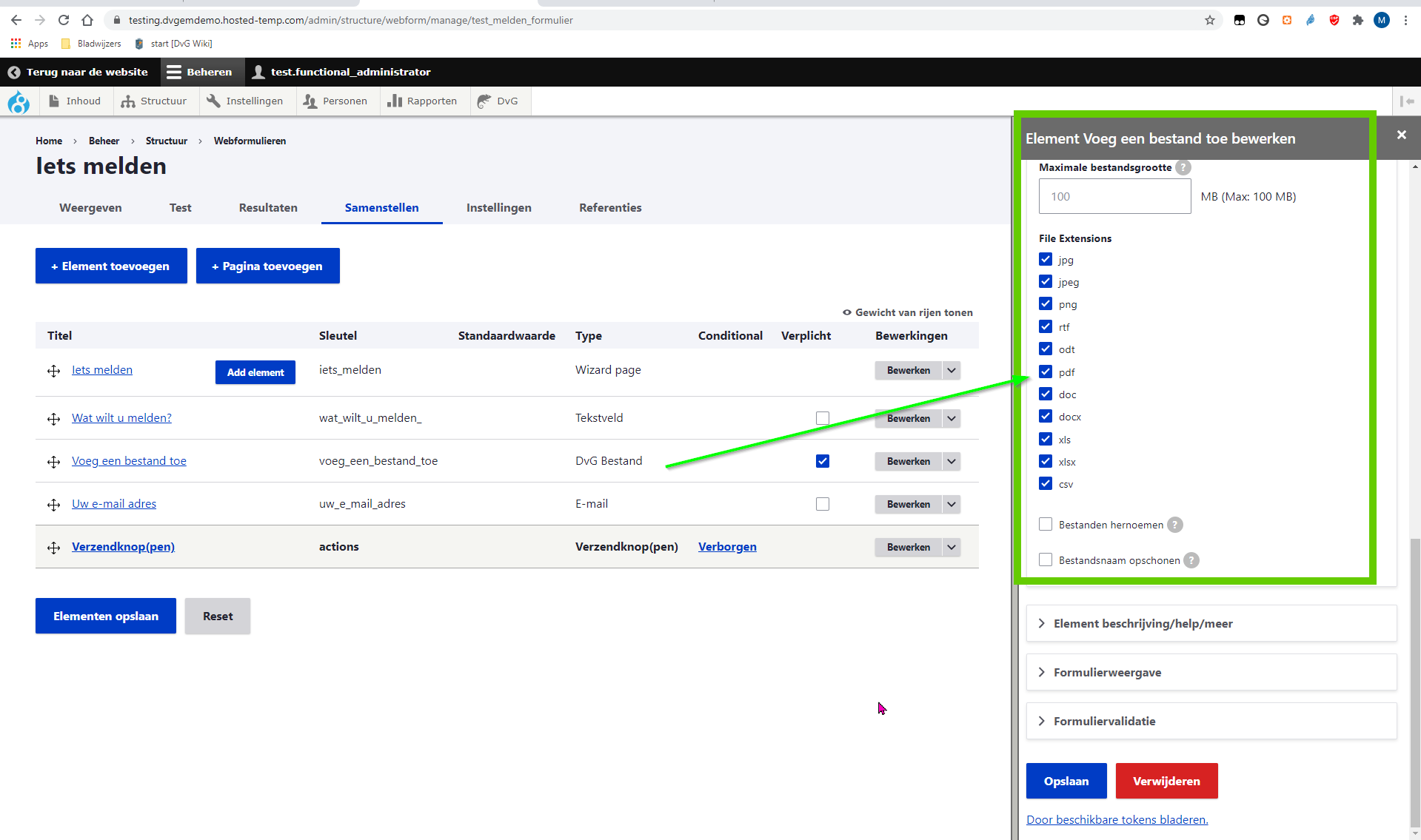
Task: Click the help icon beside Maximale bestandsgrootte
Action: click(x=1183, y=167)
